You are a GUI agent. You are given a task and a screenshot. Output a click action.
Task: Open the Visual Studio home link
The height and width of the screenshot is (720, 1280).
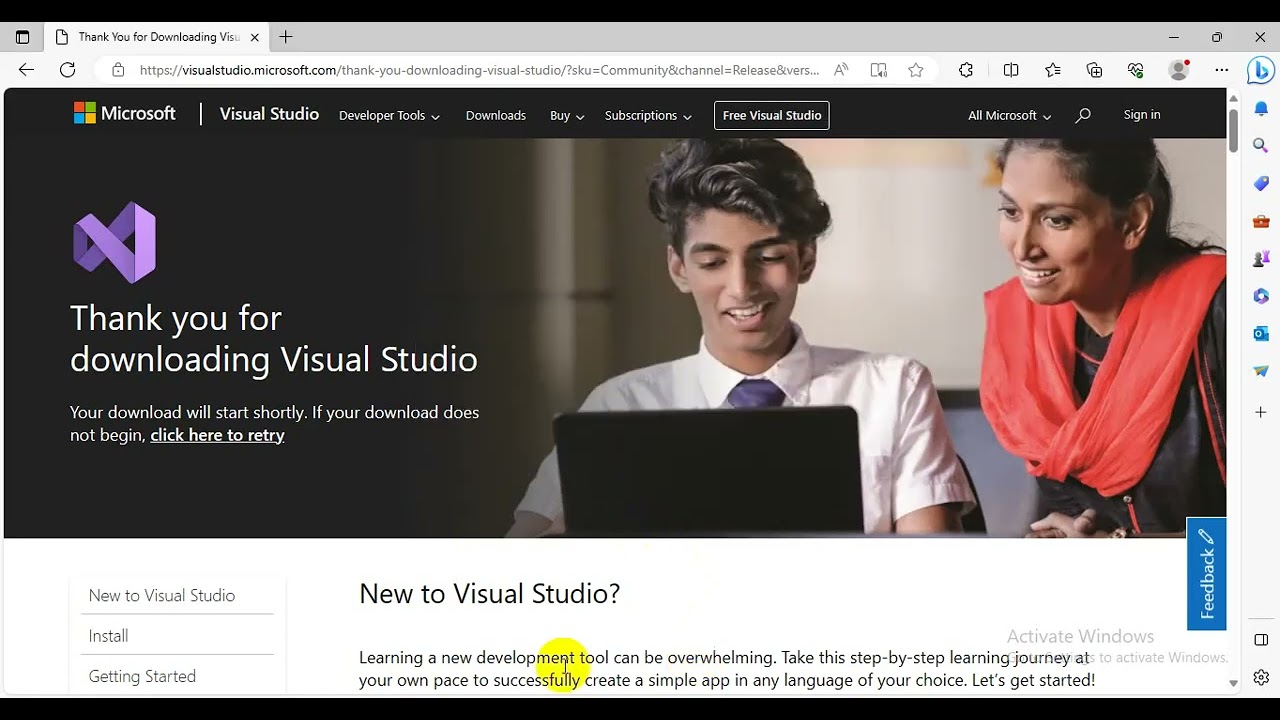point(269,114)
